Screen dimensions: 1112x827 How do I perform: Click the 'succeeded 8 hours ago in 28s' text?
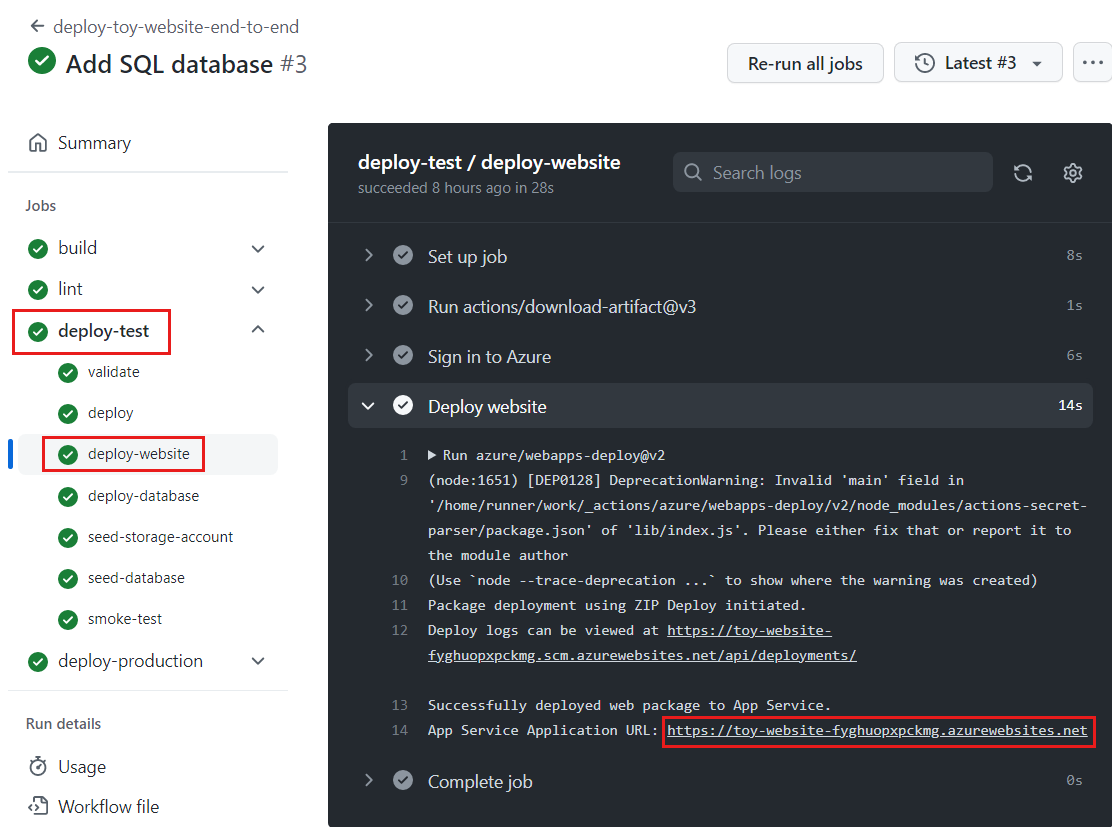pyautogui.click(x=456, y=188)
